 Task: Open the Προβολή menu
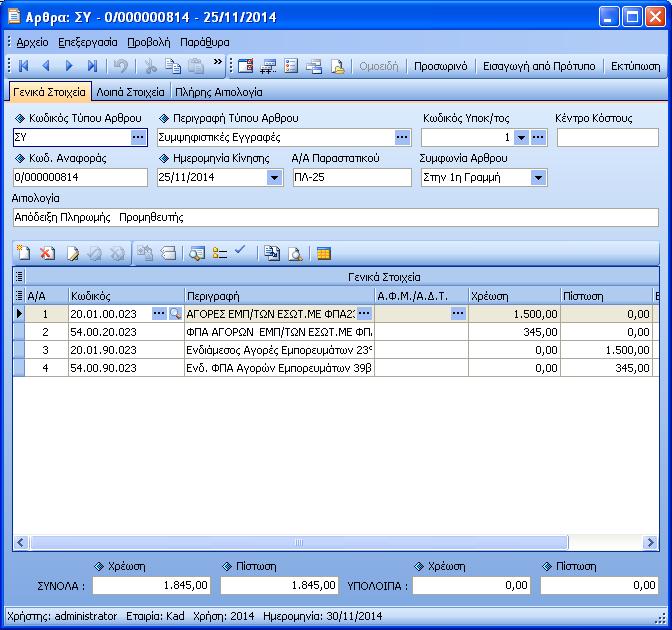[149, 42]
